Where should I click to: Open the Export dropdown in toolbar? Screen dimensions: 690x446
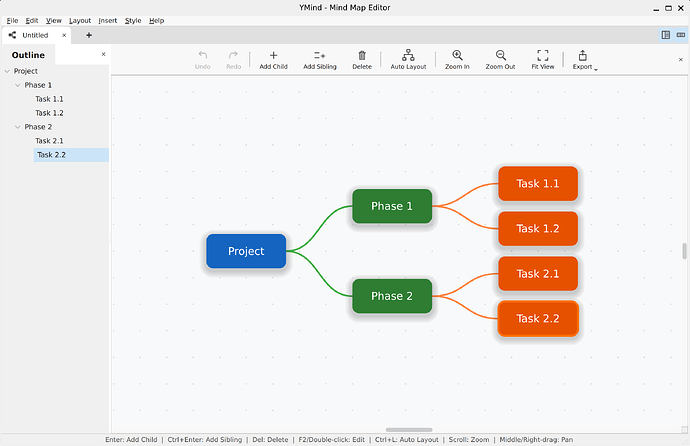(x=583, y=60)
